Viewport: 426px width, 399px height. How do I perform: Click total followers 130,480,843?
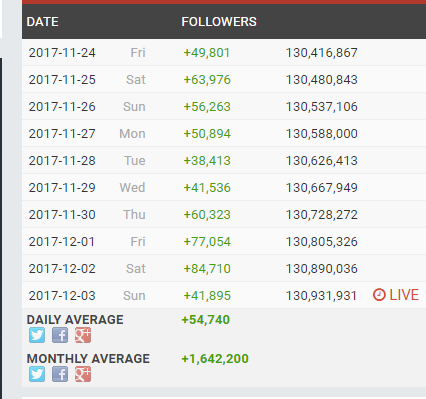(322, 80)
